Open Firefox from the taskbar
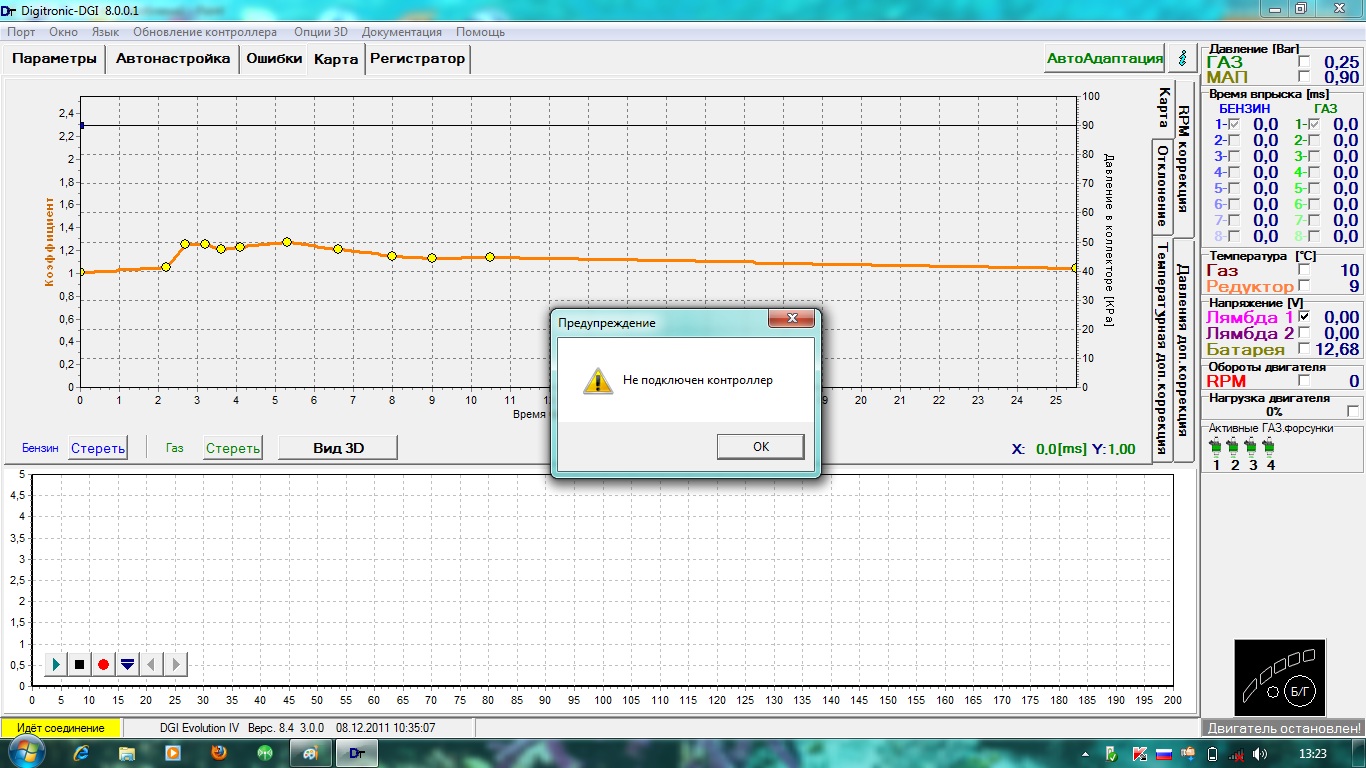 pyautogui.click(x=219, y=752)
